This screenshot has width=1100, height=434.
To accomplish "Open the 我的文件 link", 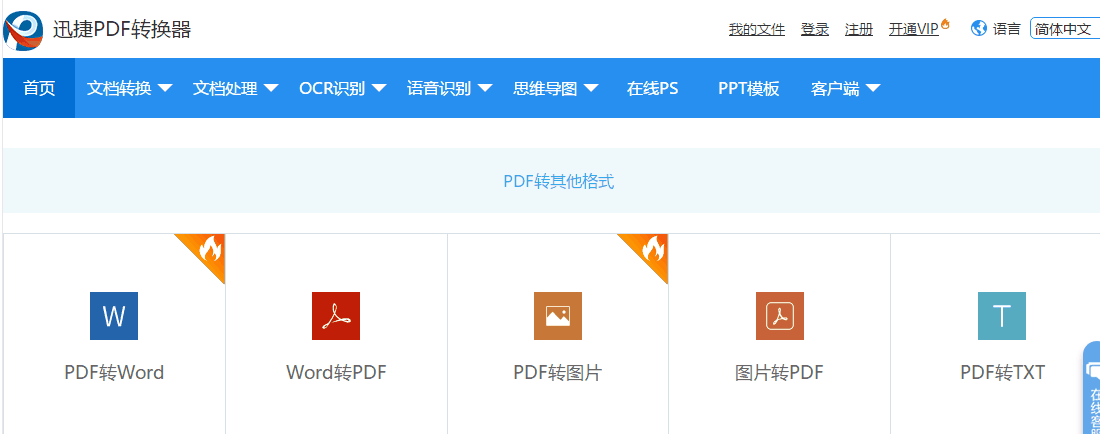I will pyautogui.click(x=757, y=29).
